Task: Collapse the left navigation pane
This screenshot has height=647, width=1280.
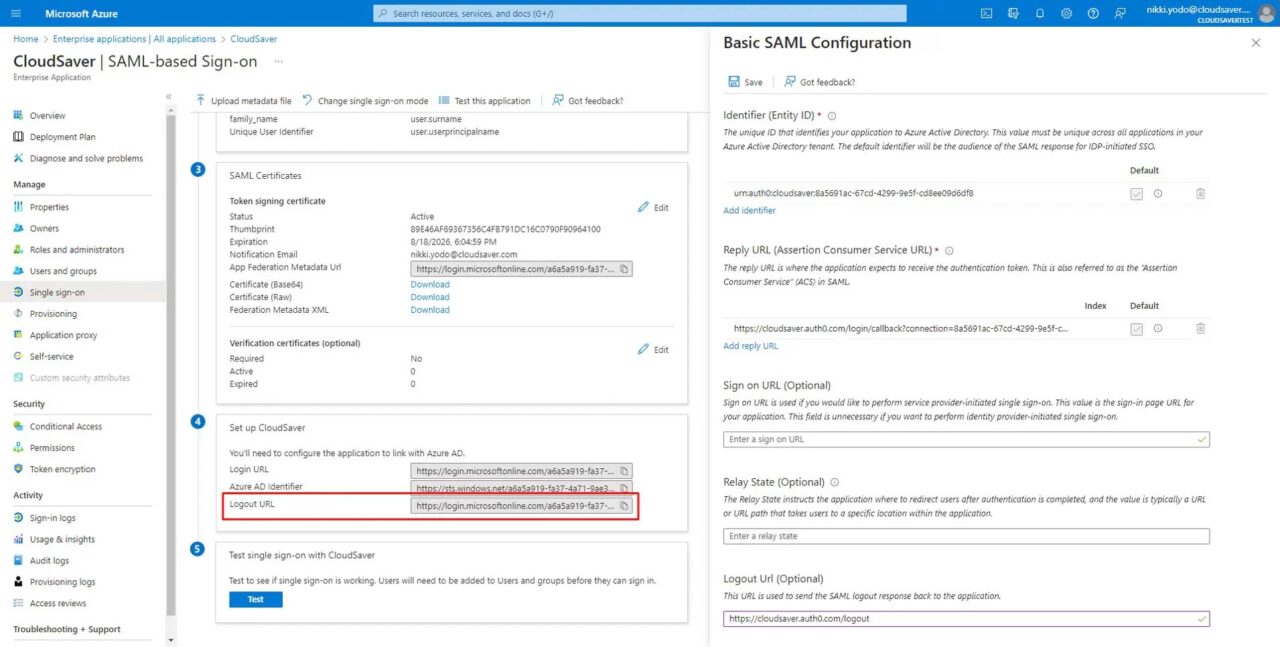Action: pyautogui.click(x=168, y=97)
